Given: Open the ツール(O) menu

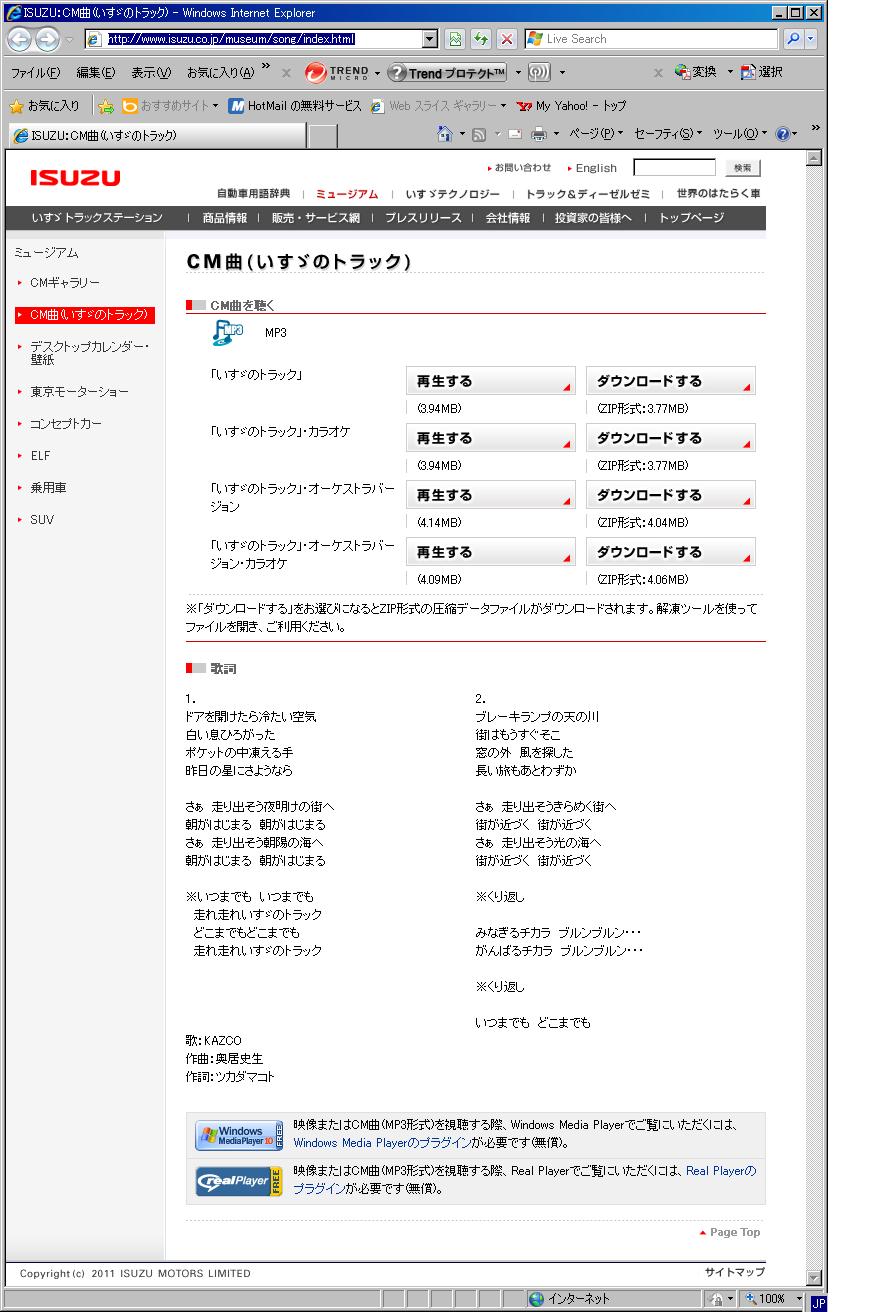Looking at the screenshot, I should 741,134.
